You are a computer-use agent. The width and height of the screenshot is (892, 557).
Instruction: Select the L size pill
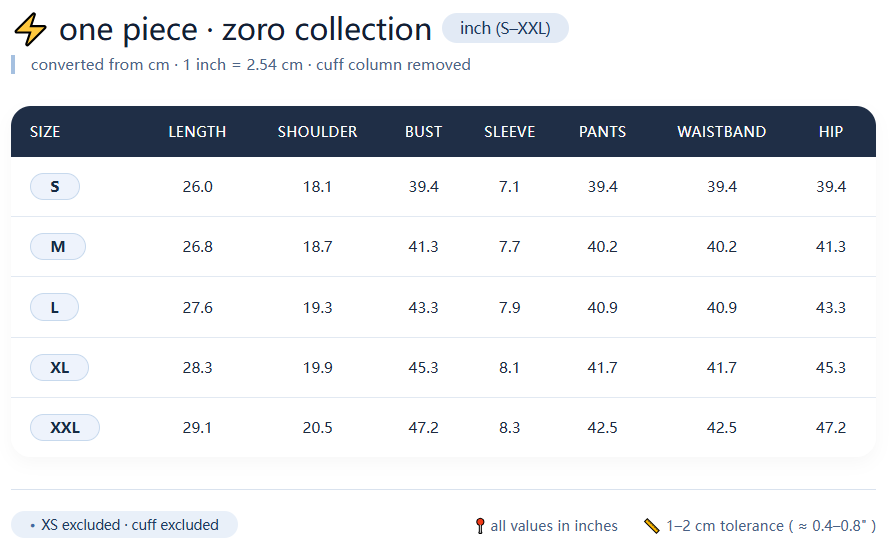55,308
